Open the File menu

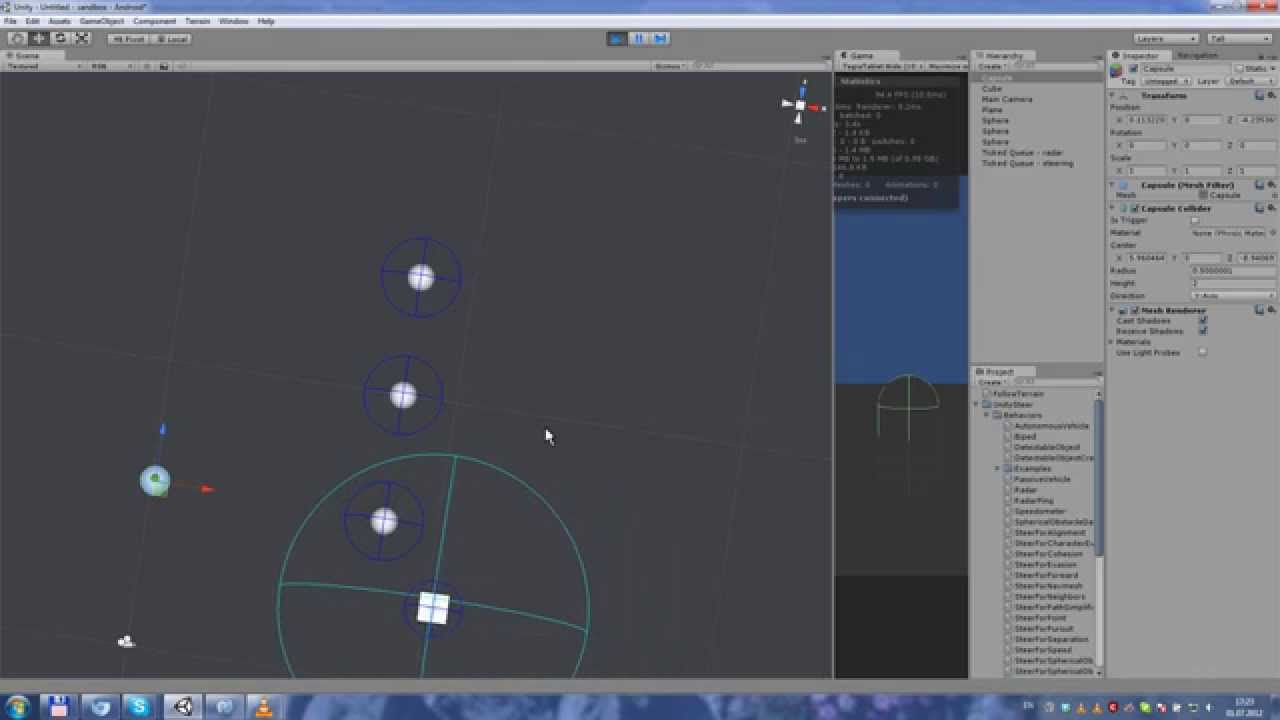pos(10,21)
